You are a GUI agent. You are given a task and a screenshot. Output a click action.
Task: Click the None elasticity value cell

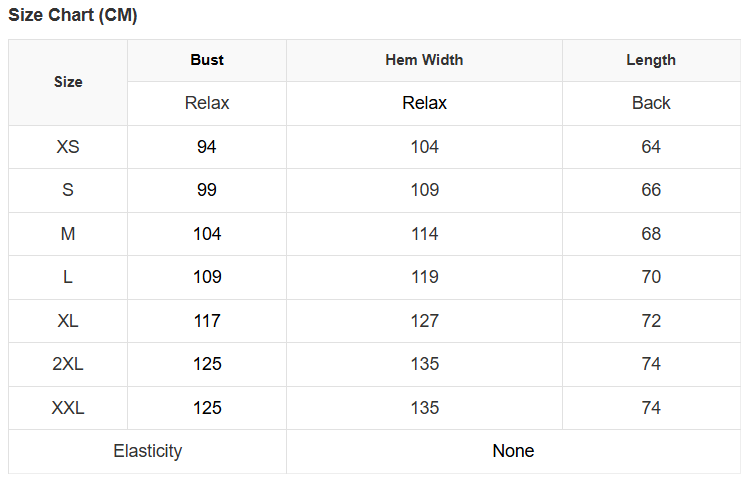(x=513, y=451)
